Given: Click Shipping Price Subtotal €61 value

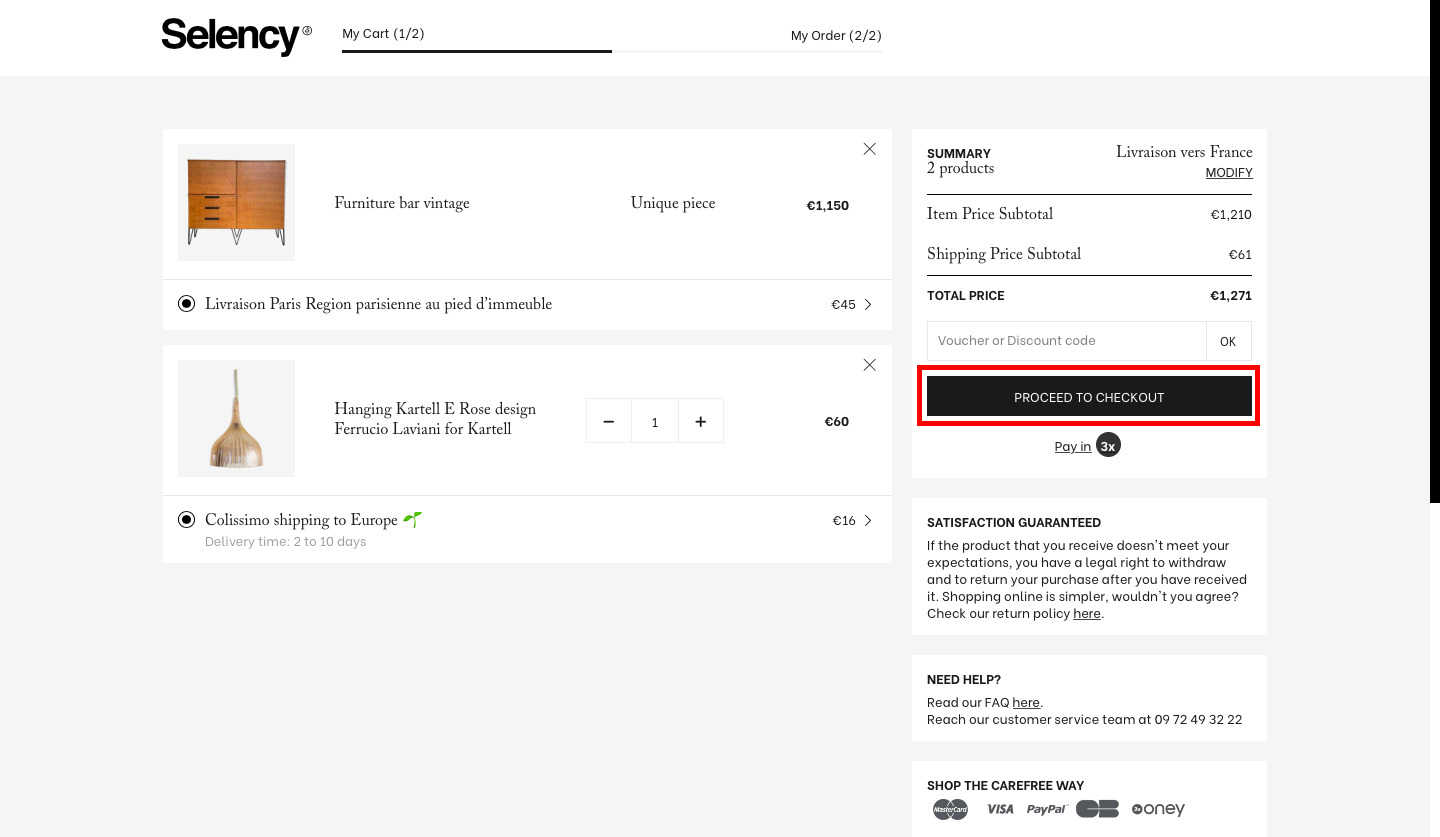Looking at the screenshot, I should [x=1240, y=255].
